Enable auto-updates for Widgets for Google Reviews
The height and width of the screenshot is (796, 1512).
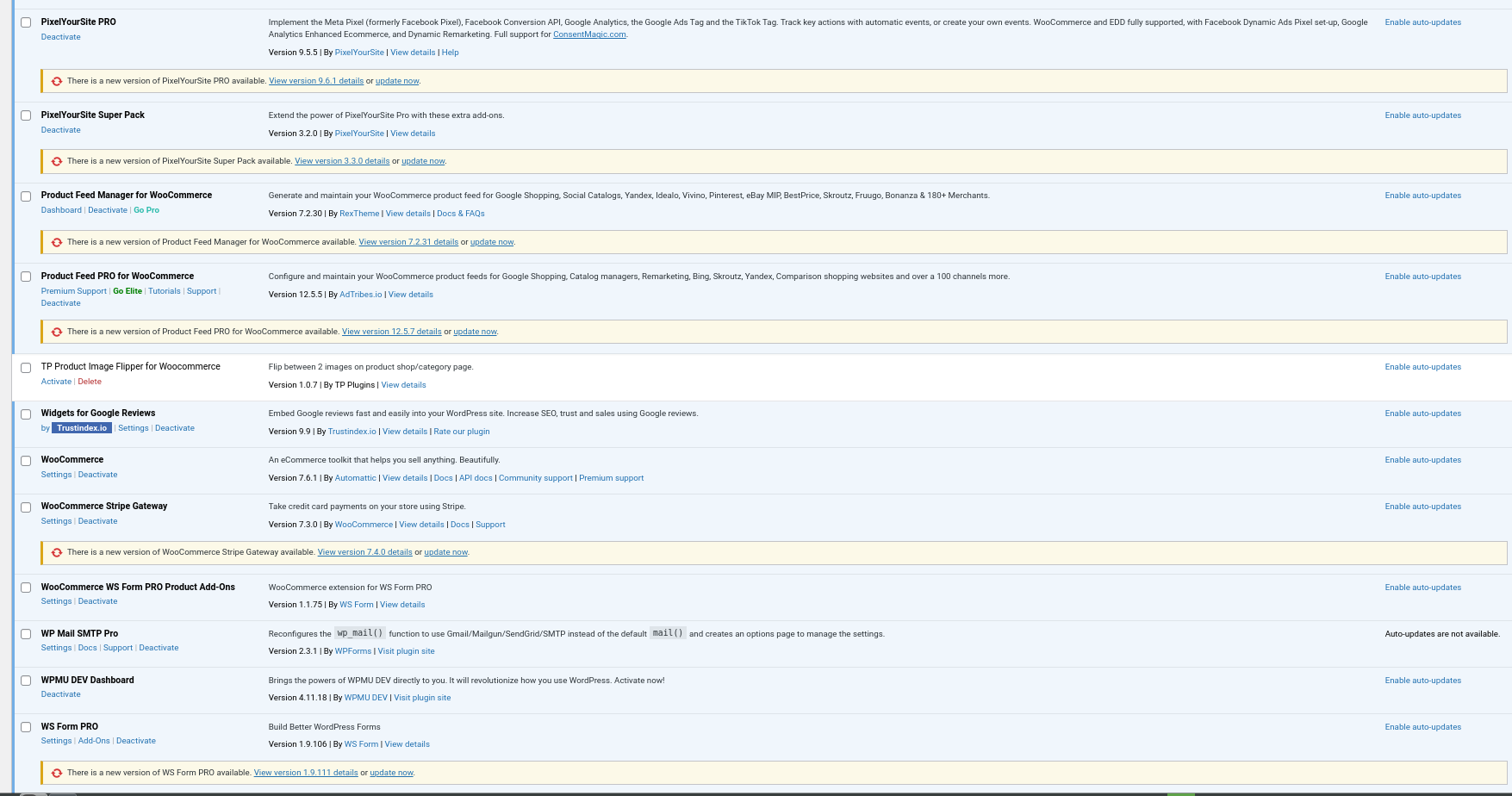pos(1422,414)
